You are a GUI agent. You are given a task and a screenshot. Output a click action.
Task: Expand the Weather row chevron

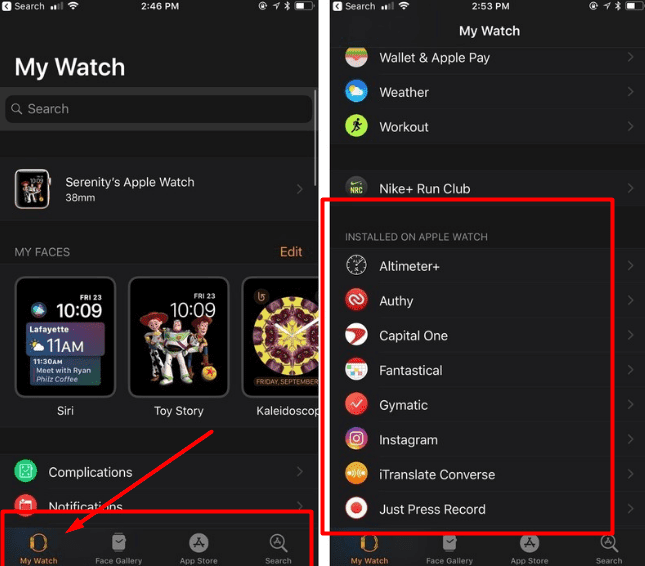[630, 91]
